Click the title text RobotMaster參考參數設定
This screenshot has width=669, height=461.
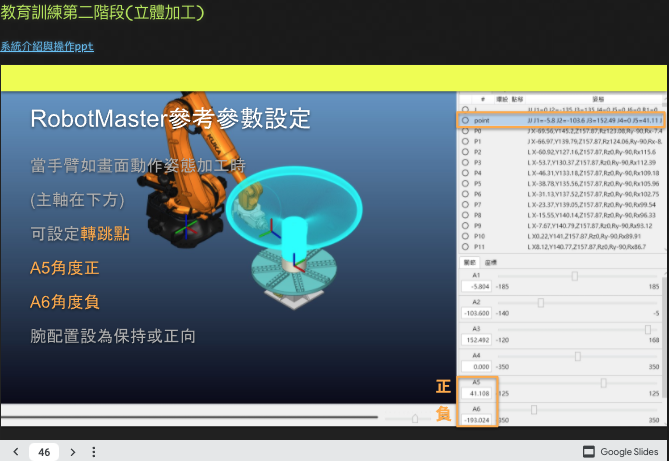tap(170, 119)
